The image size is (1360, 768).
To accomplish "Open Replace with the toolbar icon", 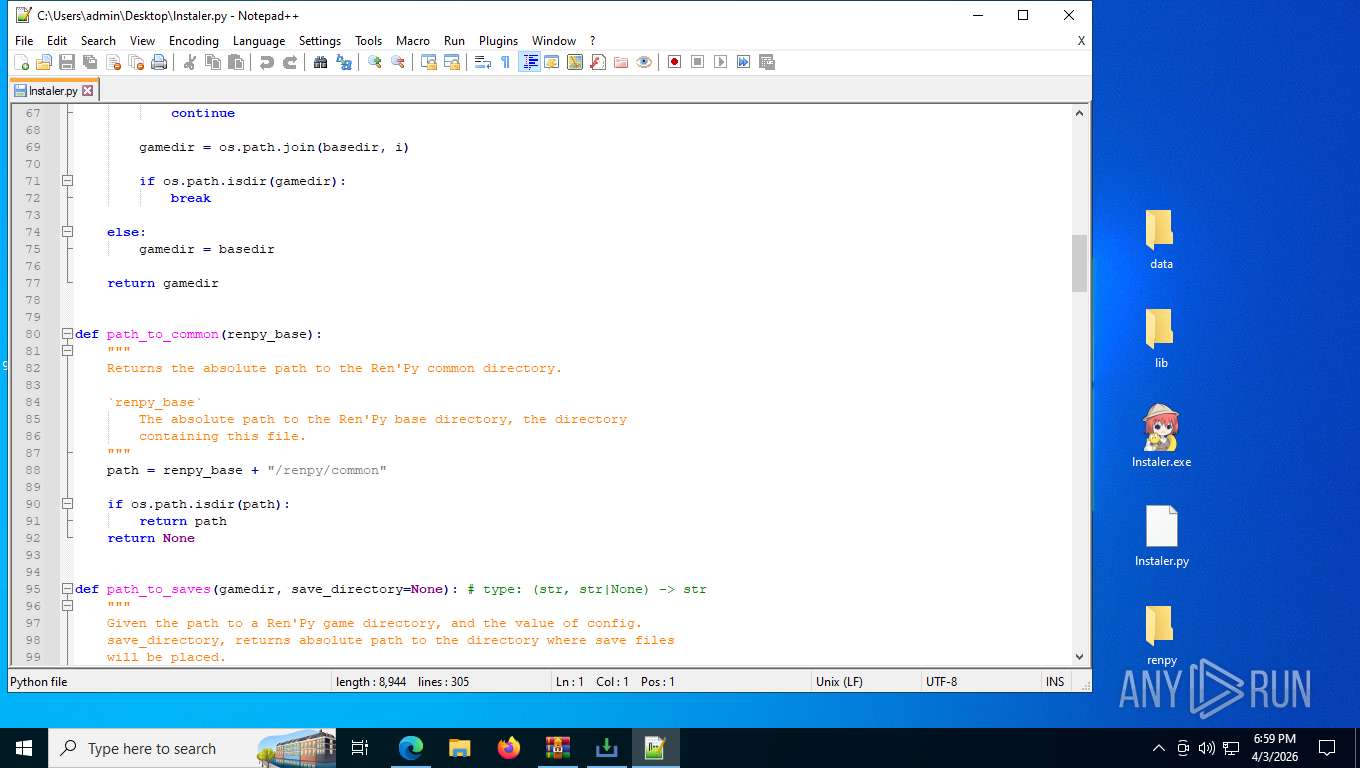I will click(x=344, y=62).
